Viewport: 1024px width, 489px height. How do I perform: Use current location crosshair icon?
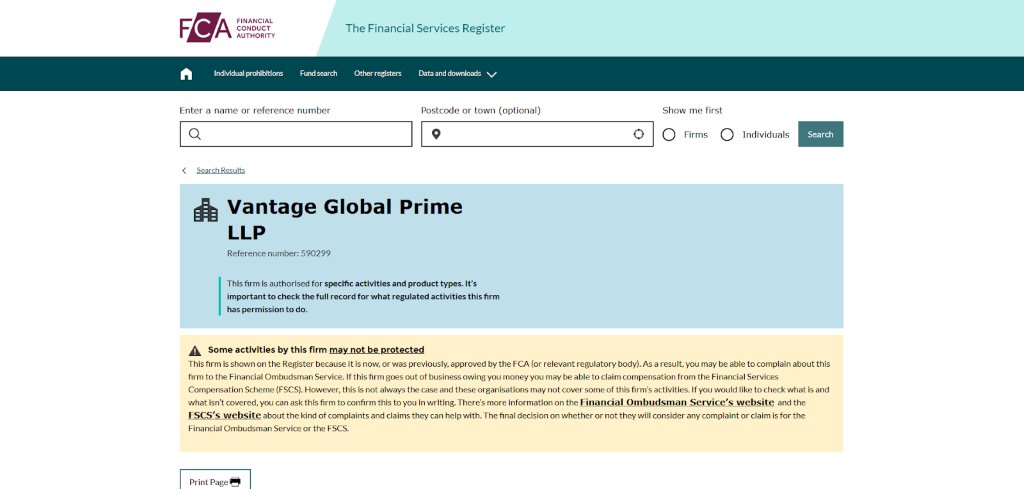pos(639,134)
